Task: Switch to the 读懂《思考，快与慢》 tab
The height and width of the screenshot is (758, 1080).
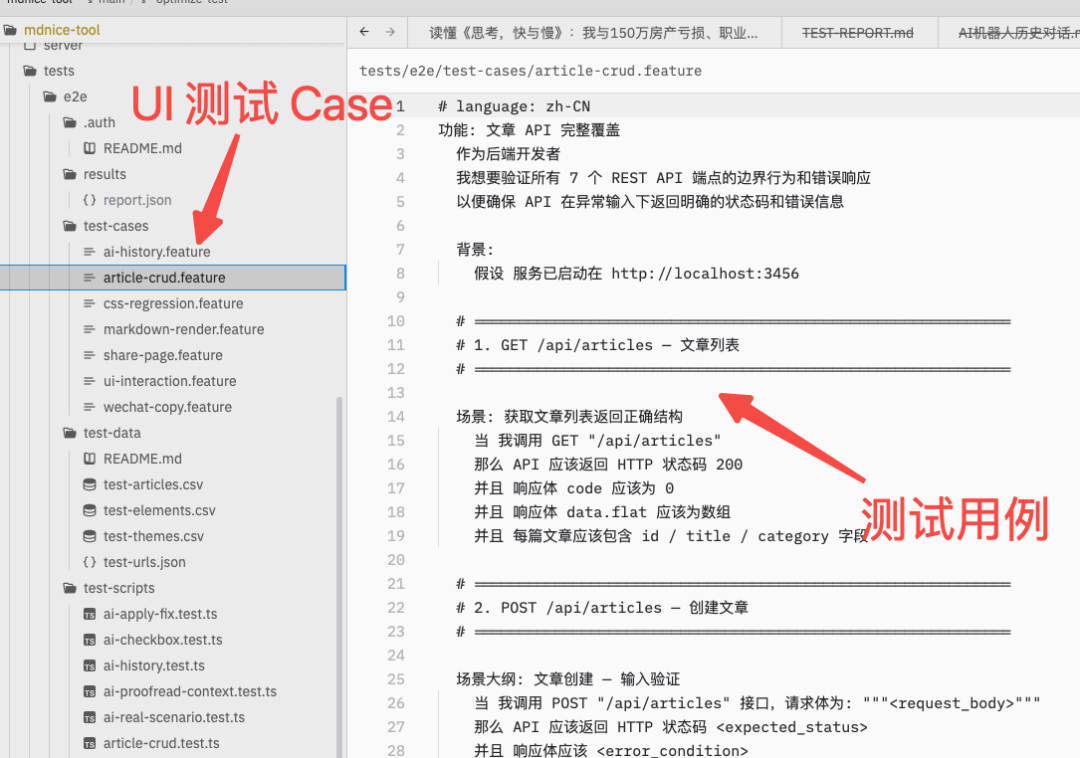Action: (x=594, y=33)
